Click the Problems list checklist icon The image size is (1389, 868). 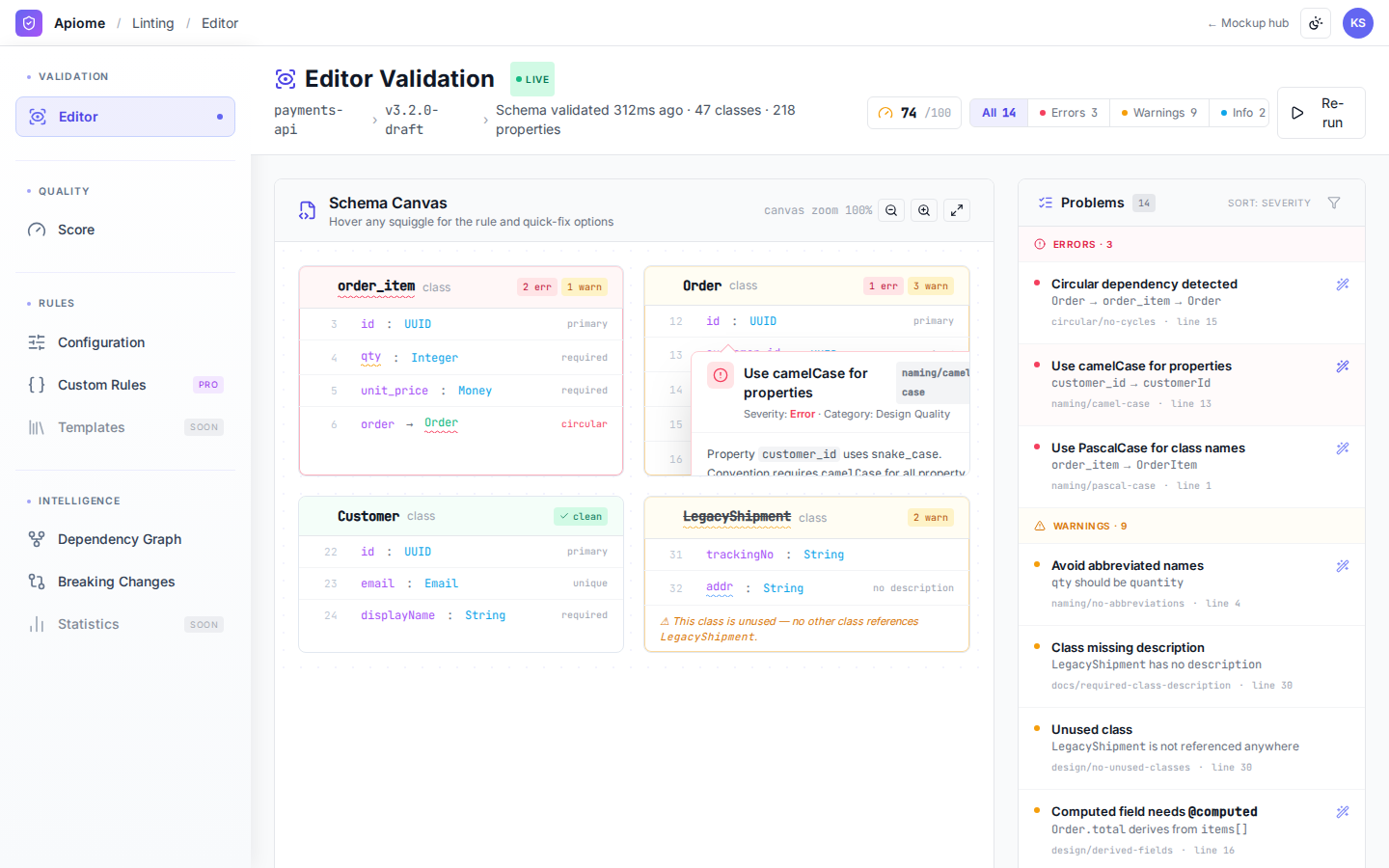(1046, 203)
